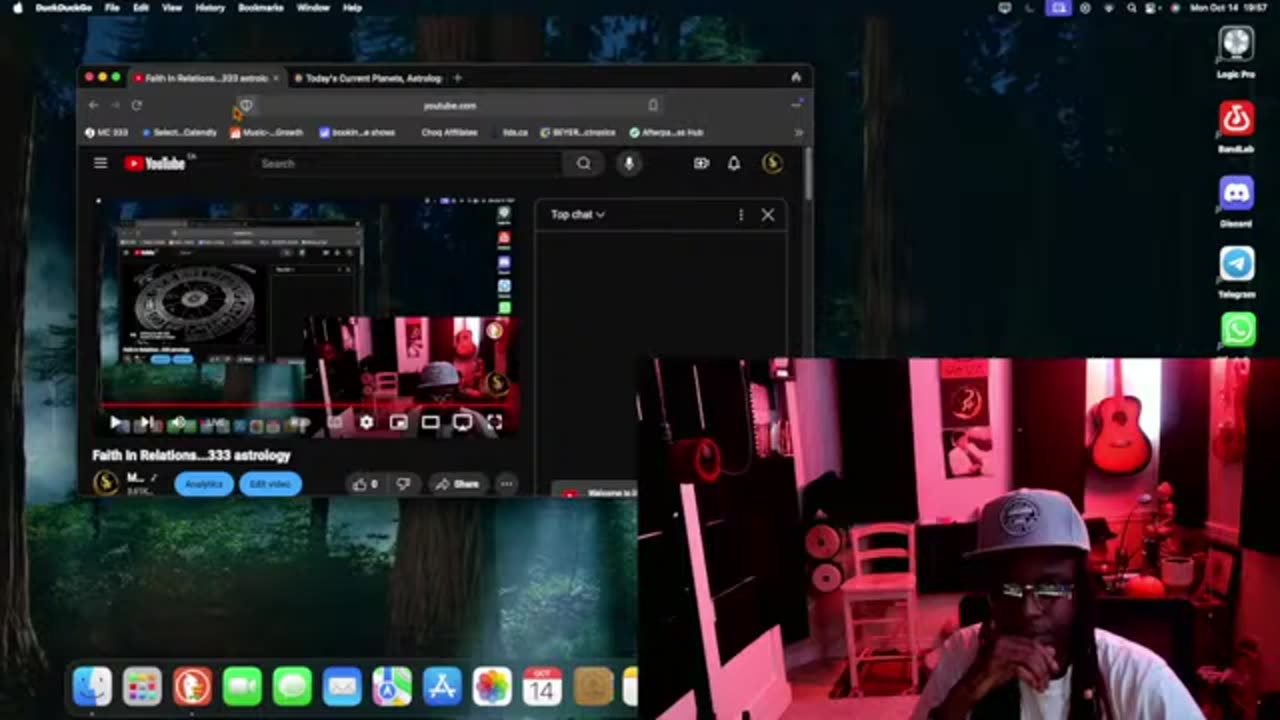This screenshot has height=720, width=1280.
Task: Open video player settings gear
Action: point(366,423)
